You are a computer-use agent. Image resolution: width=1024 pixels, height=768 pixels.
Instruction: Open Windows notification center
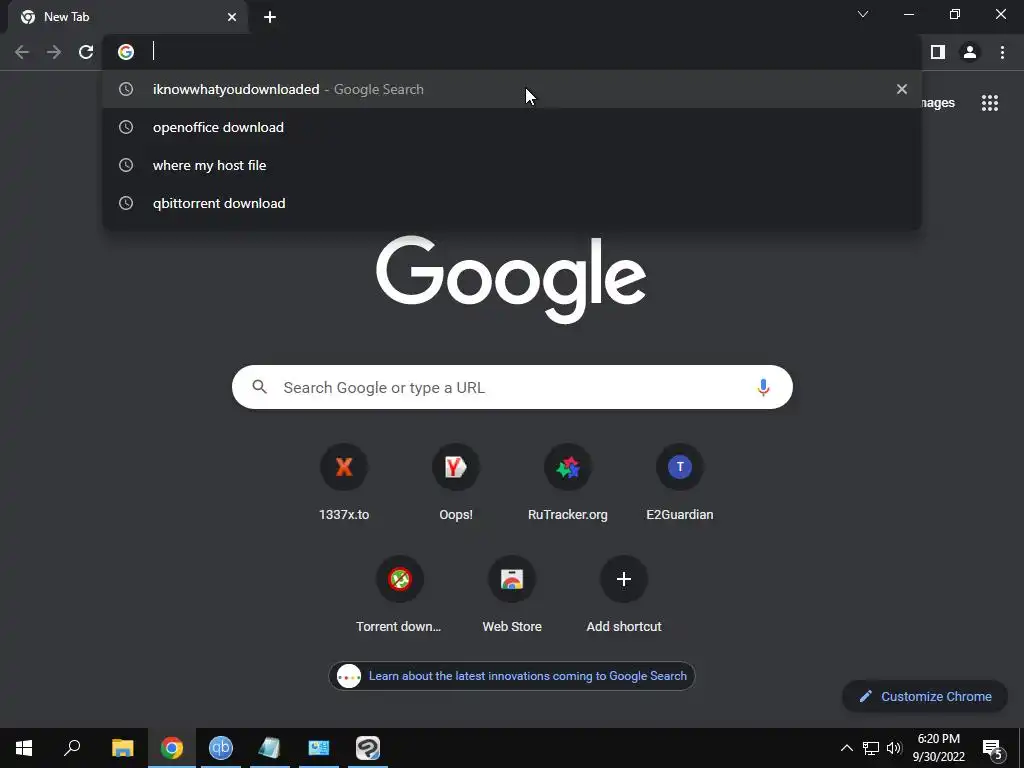coord(993,748)
